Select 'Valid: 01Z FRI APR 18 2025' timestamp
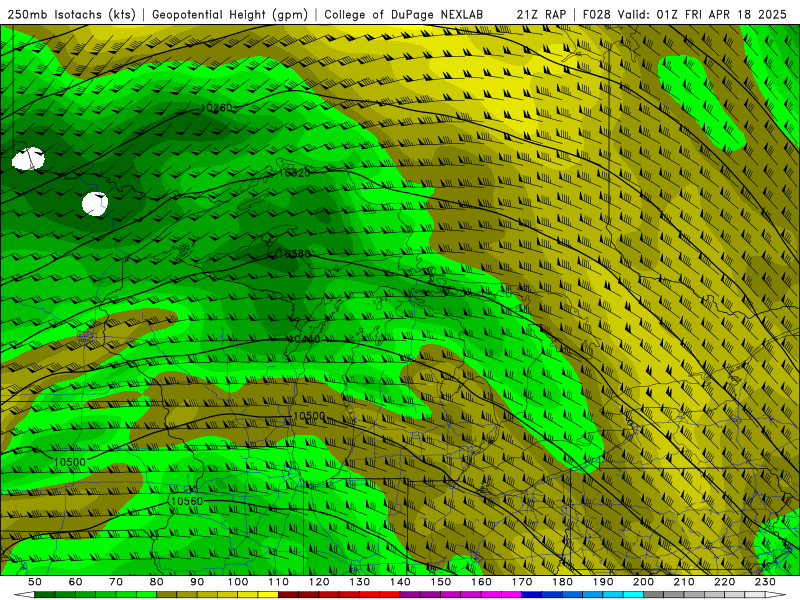The image size is (800, 600). coord(702,15)
